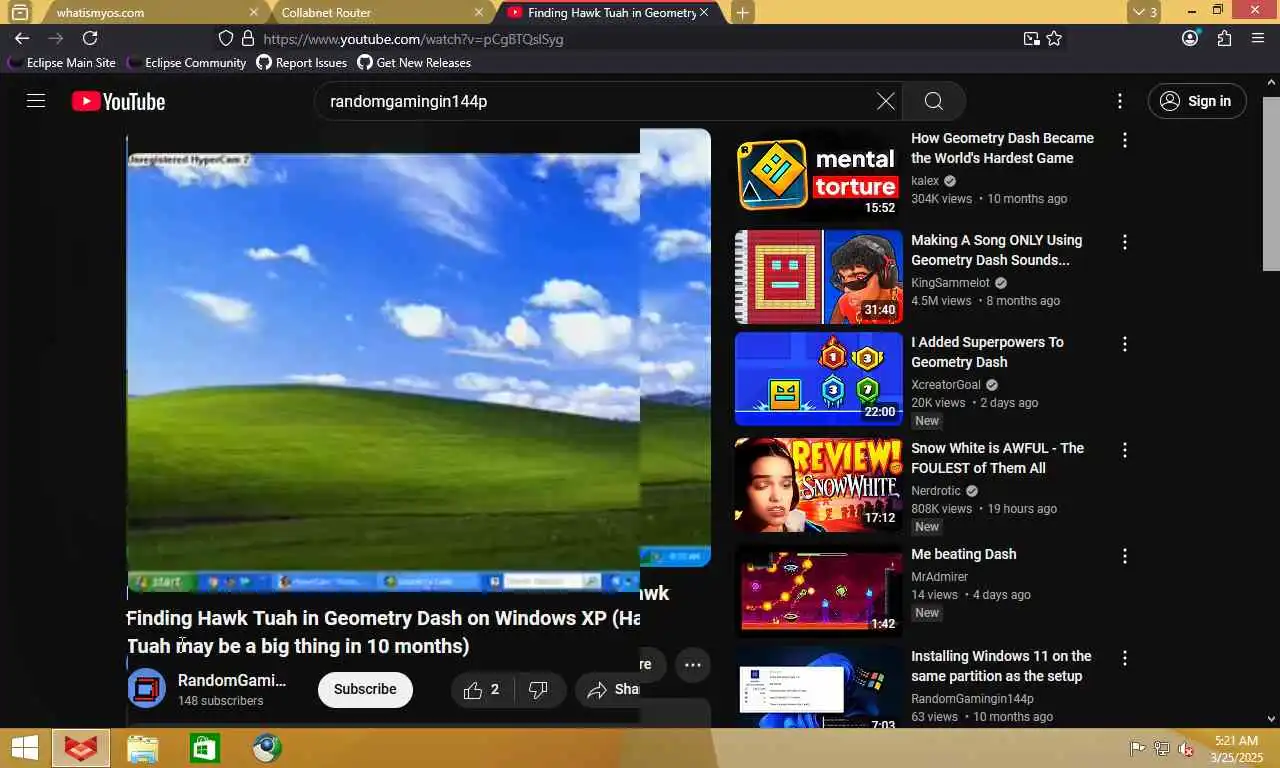Visit the XcreatorGoal channel link
Viewport: 1280px width, 768px height.
(946, 385)
